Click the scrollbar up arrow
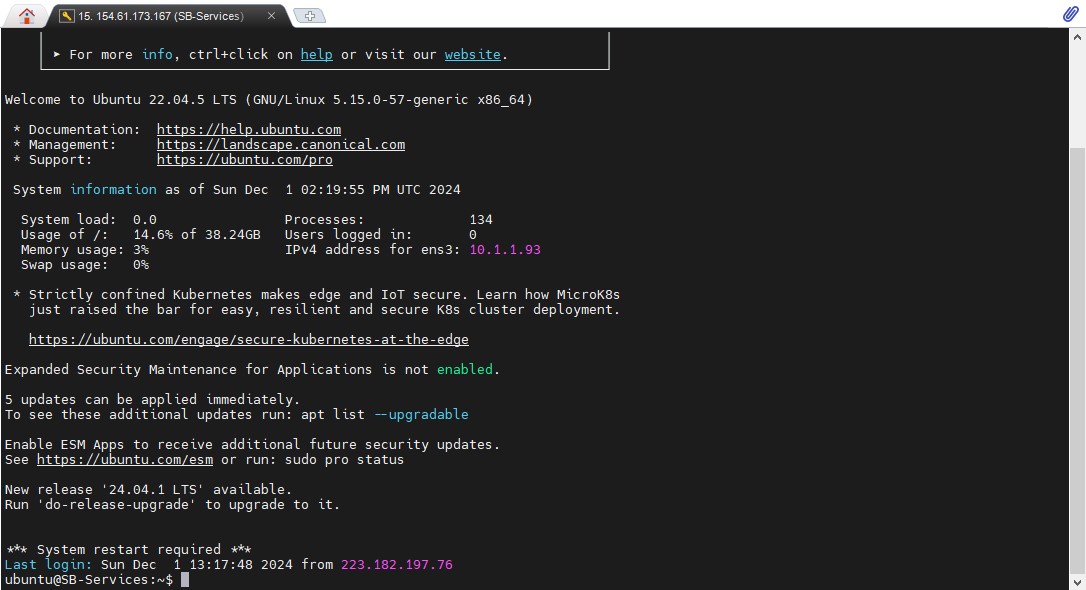Viewport: 1086px width, 590px height. [1077, 37]
